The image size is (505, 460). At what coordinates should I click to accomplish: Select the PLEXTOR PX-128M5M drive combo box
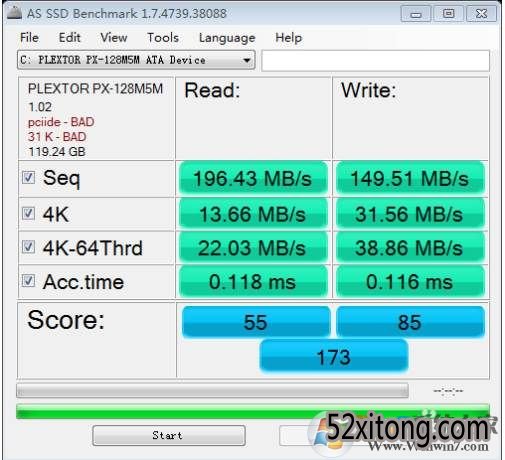click(x=136, y=60)
